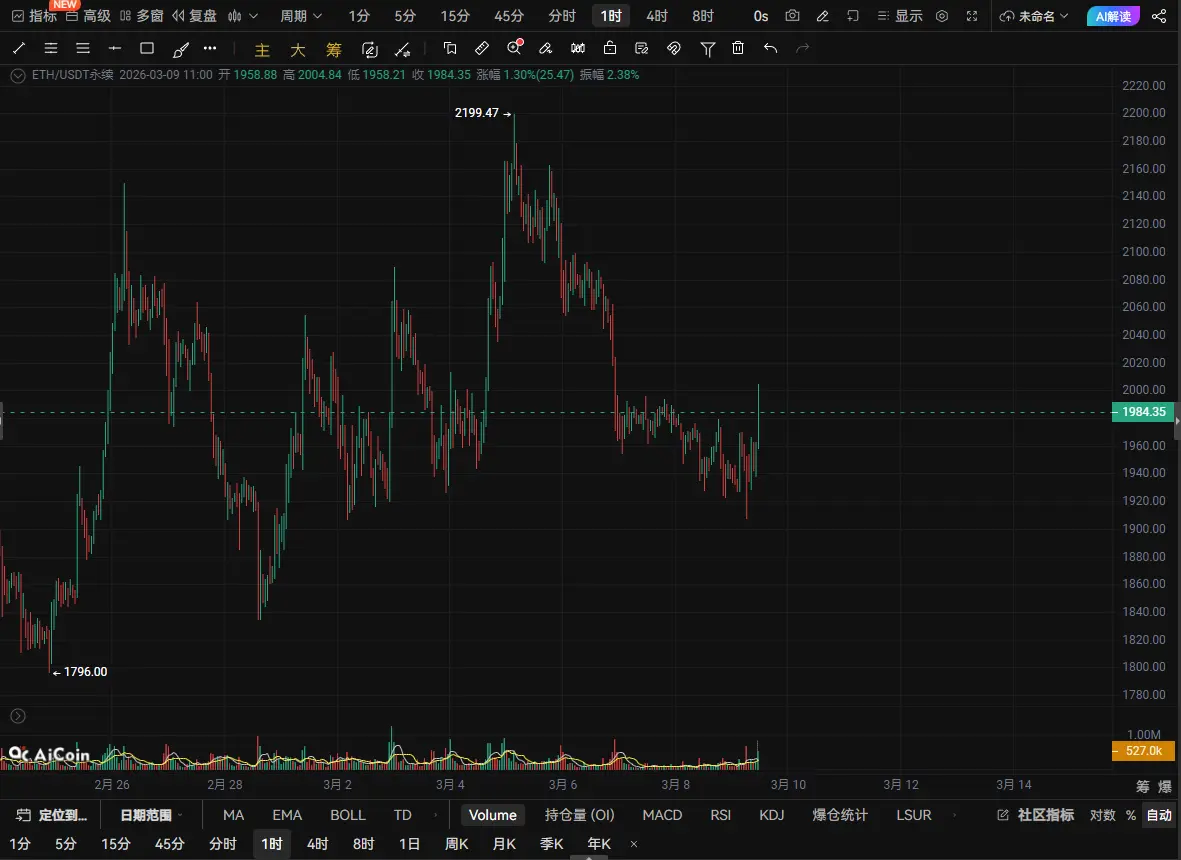Open the 日期范围 date range dropdown
Screen dimensions: 1181x860
[x=151, y=815]
